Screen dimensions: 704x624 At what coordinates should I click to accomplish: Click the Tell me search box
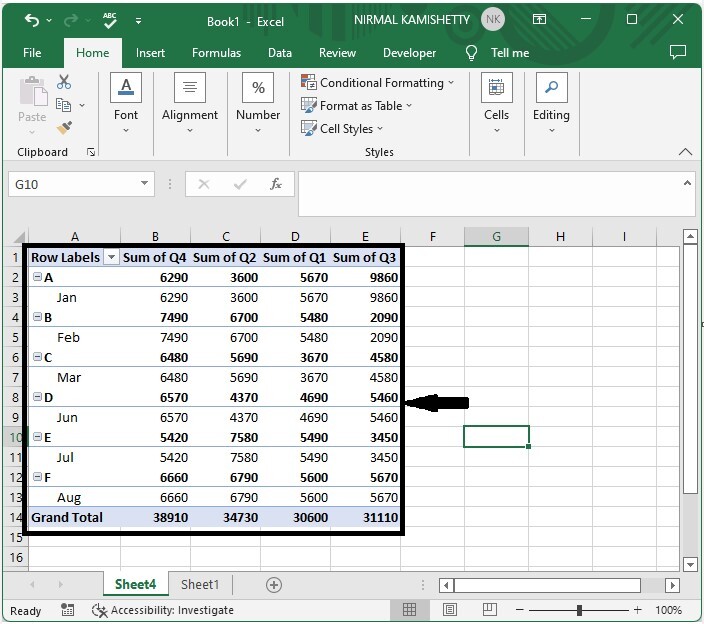click(510, 53)
